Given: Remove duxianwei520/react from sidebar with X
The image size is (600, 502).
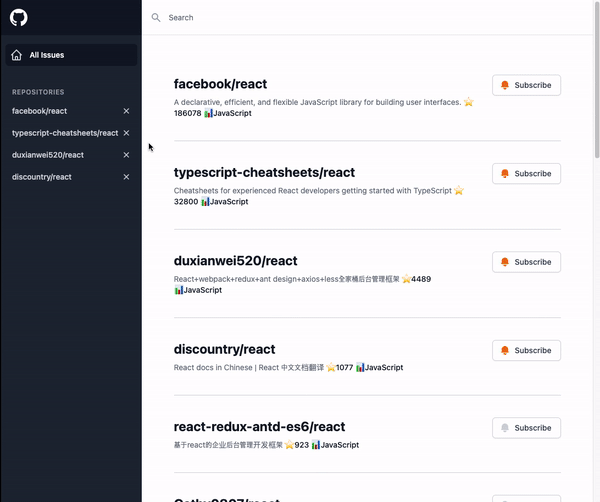Looking at the screenshot, I should [126, 155].
